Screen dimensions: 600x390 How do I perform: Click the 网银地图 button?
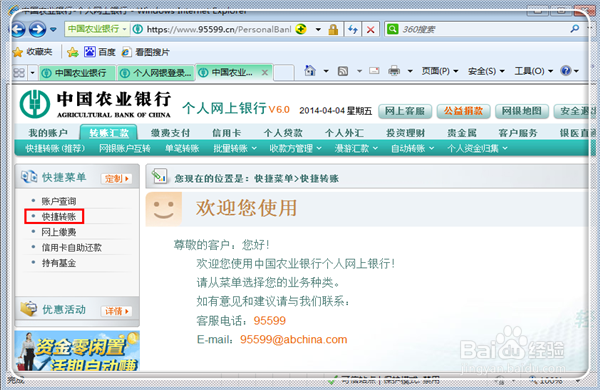pyautogui.click(x=522, y=111)
